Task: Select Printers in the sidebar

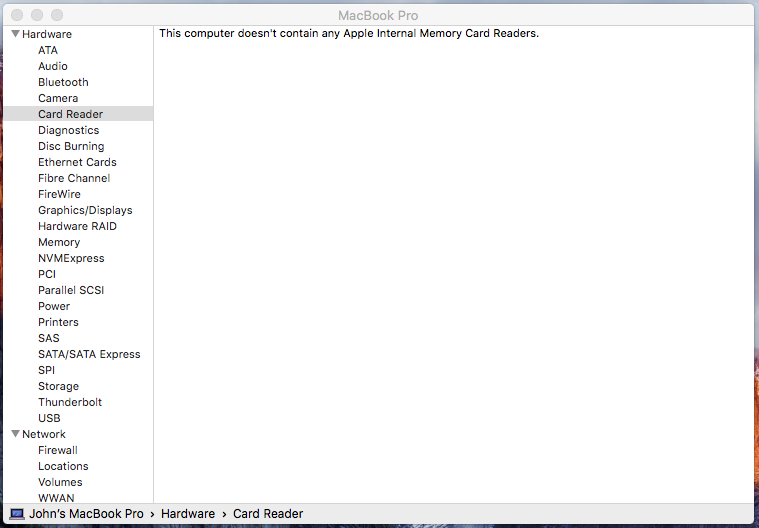Action: coord(58,322)
